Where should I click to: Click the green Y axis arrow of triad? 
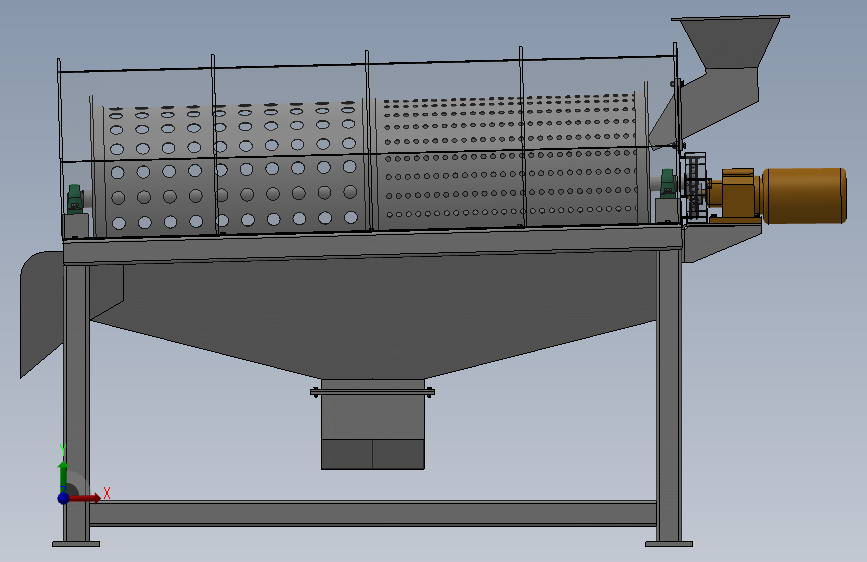point(63,475)
